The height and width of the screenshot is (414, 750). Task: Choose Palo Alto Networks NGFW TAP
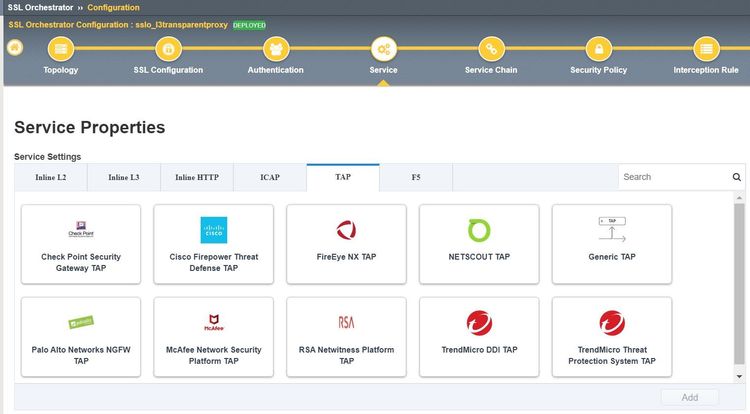(81, 337)
